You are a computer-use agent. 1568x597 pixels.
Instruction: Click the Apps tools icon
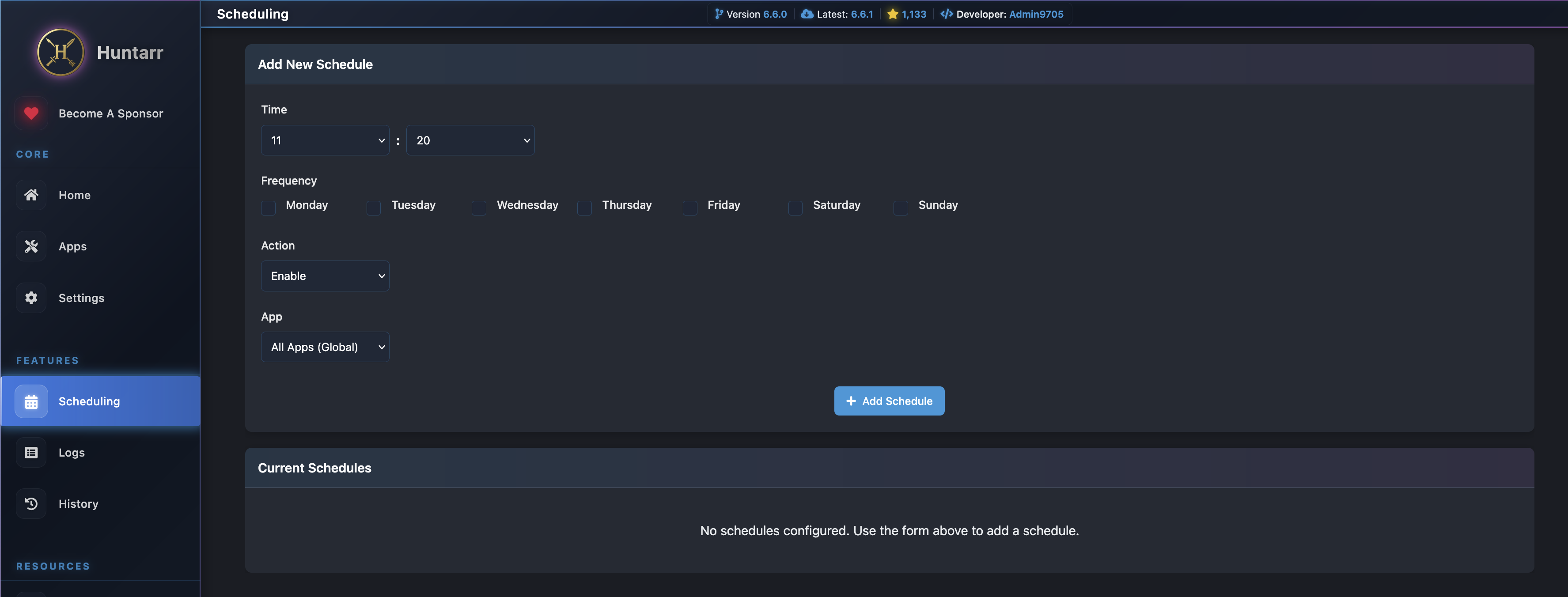click(x=31, y=246)
